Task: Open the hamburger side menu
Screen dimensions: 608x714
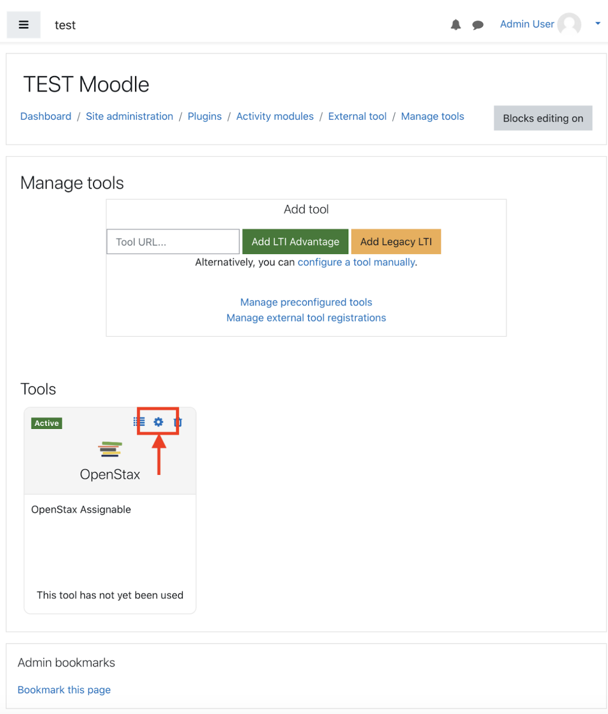Action: pos(24,25)
